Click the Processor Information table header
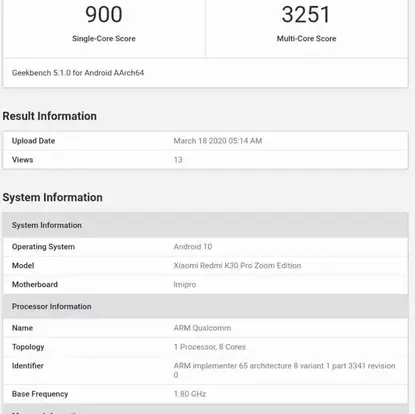 (x=205, y=306)
